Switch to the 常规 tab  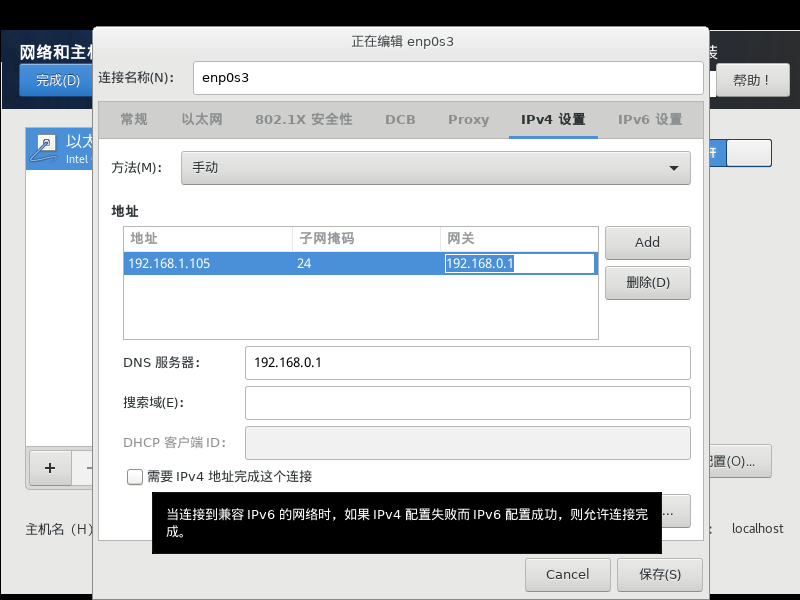(133, 119)
